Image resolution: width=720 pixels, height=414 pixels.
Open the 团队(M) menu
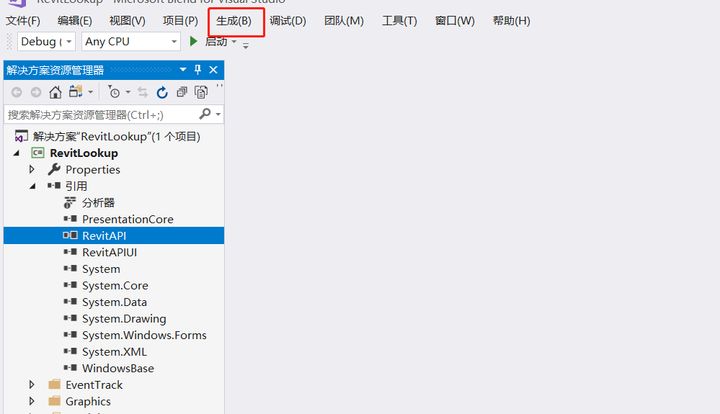pos(344,21)
